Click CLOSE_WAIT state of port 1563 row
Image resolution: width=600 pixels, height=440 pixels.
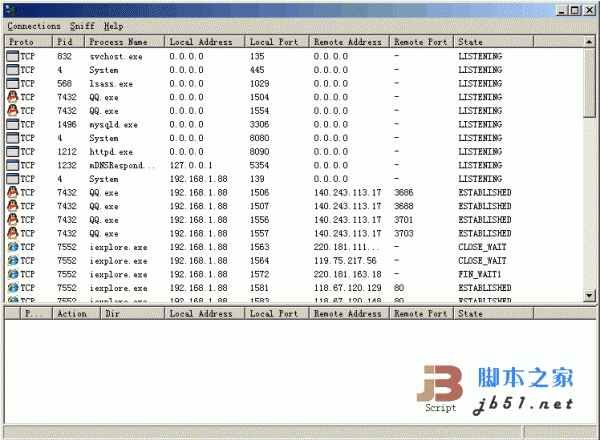click(483, 247)
